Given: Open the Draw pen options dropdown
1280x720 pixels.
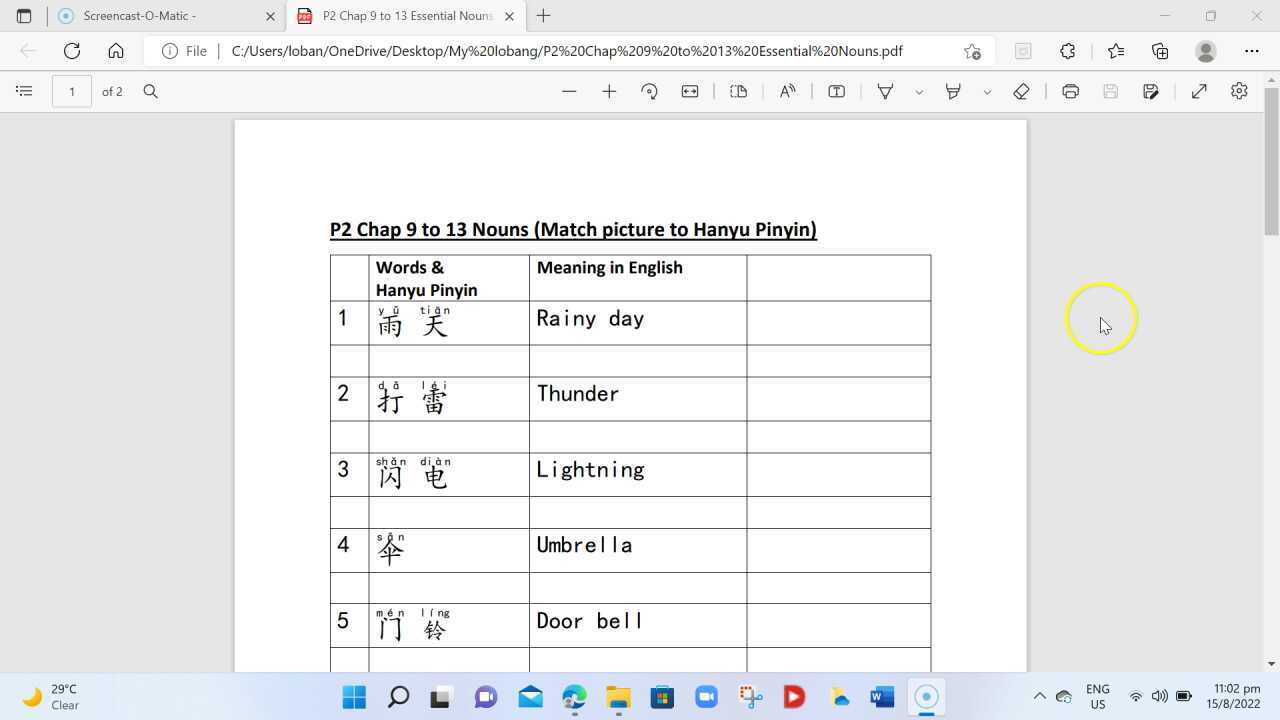Looking at the screenshot, I should tap(919, 91).
